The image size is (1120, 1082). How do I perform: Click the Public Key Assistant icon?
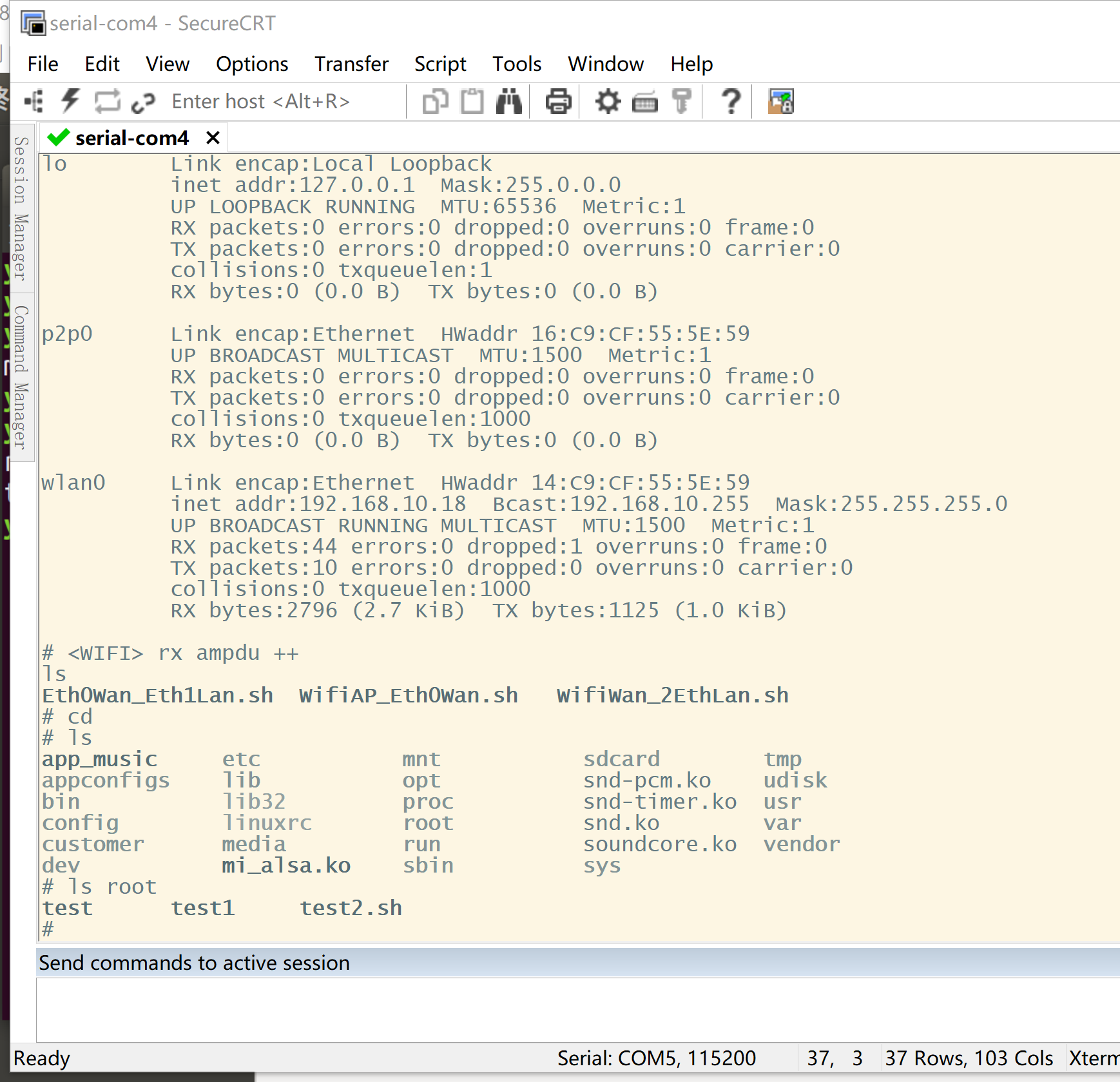681,101
